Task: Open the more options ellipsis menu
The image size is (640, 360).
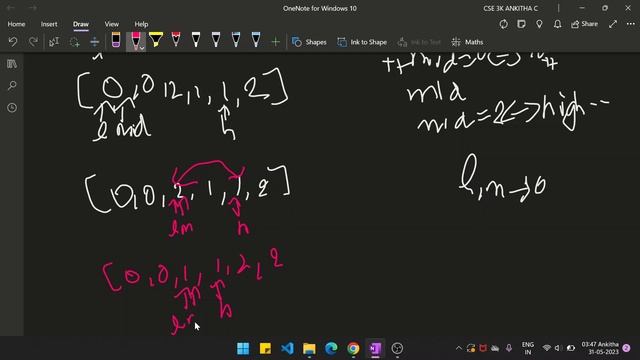Action: pyautogui.click(x=631, y=24)
